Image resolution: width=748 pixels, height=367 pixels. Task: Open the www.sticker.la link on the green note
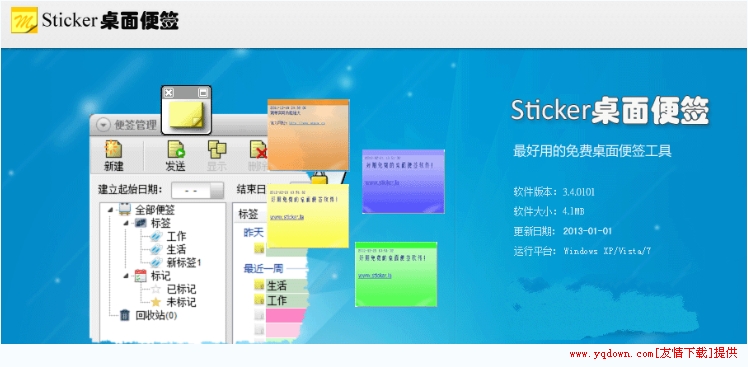[x=375, y=275]
